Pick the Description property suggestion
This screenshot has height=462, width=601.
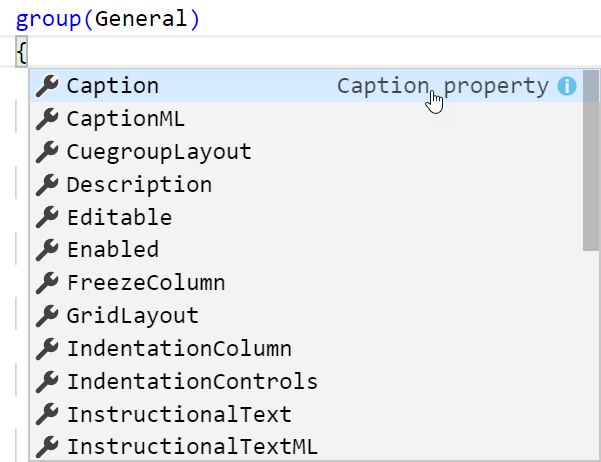coord(306,185)
